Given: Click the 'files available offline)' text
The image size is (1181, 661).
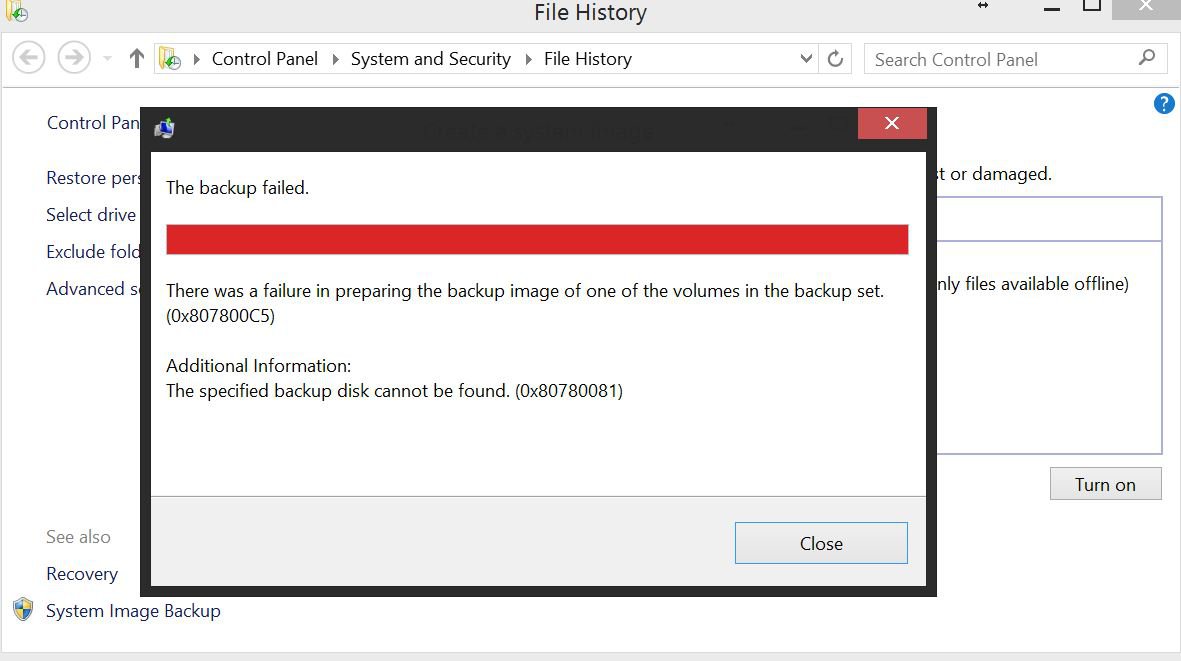Looking at the screenshot, I should [x=1047, y=284].
